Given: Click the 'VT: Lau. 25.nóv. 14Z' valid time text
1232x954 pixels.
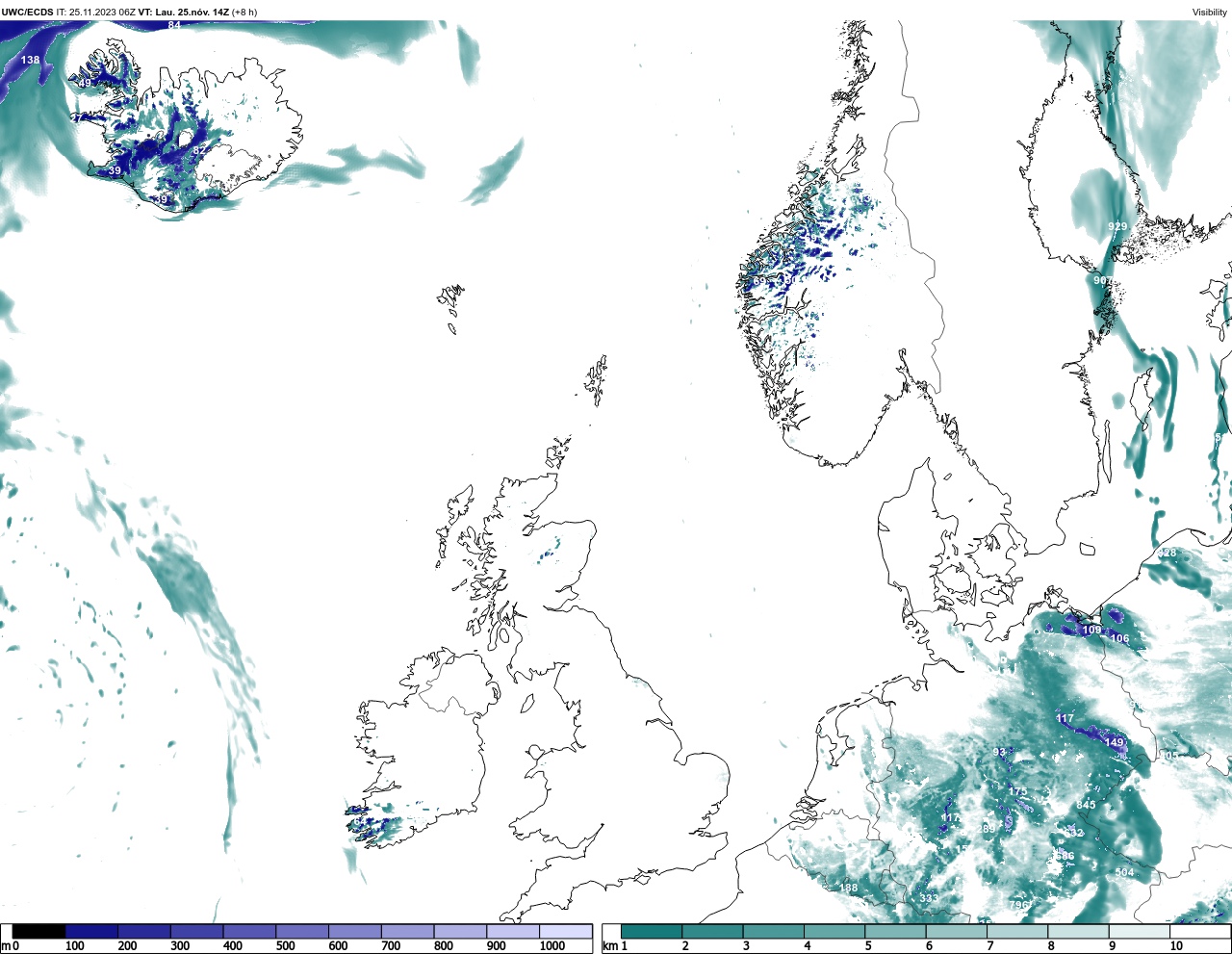Looking at the screenshot, I should pos(183,13).
